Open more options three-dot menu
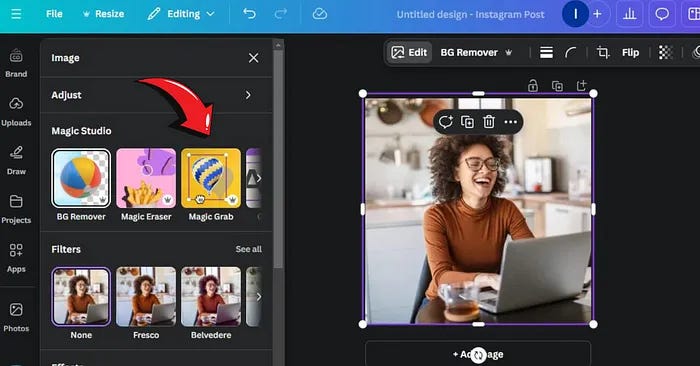Screen dimensions: 700x366 (510, 121)
